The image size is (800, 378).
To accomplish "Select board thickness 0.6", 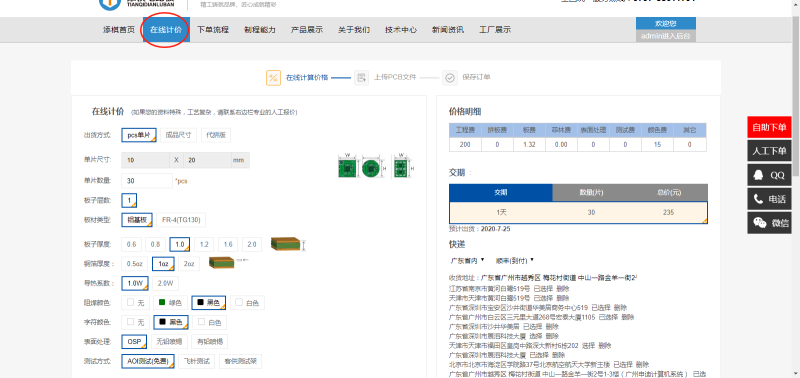I will tap(131, 244).
